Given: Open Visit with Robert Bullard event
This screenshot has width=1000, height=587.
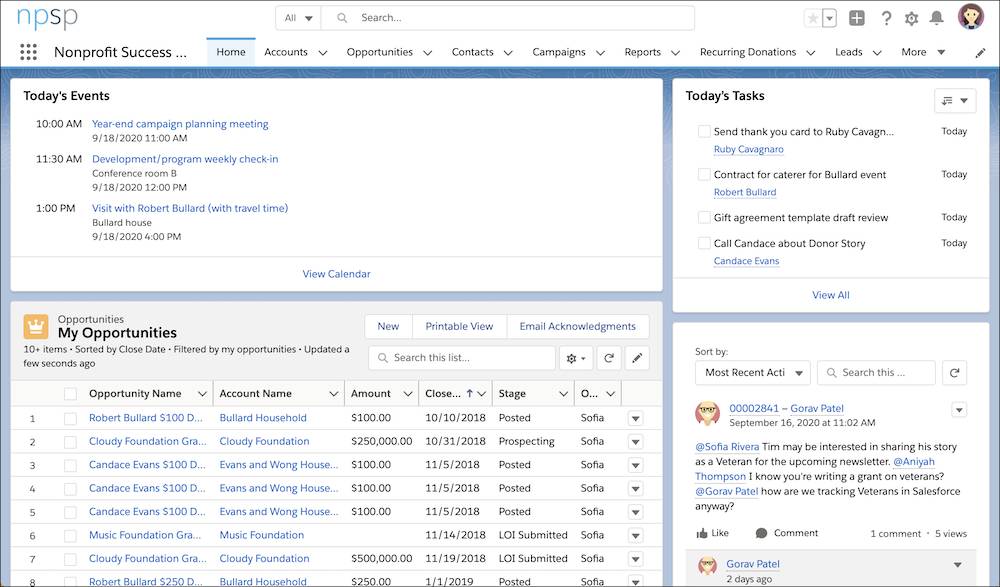Looking at the screenshot, I should click(190, 208).
